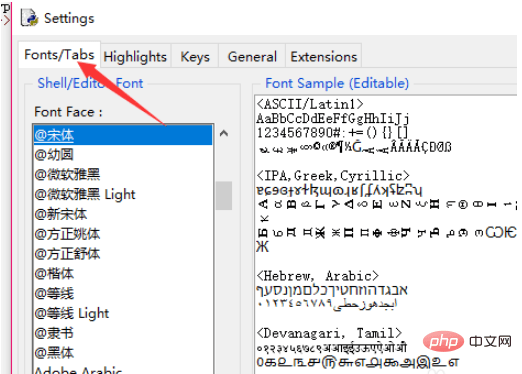
Task: Switch to the Fonts/Tabs tab
Action: pos(59,55)
